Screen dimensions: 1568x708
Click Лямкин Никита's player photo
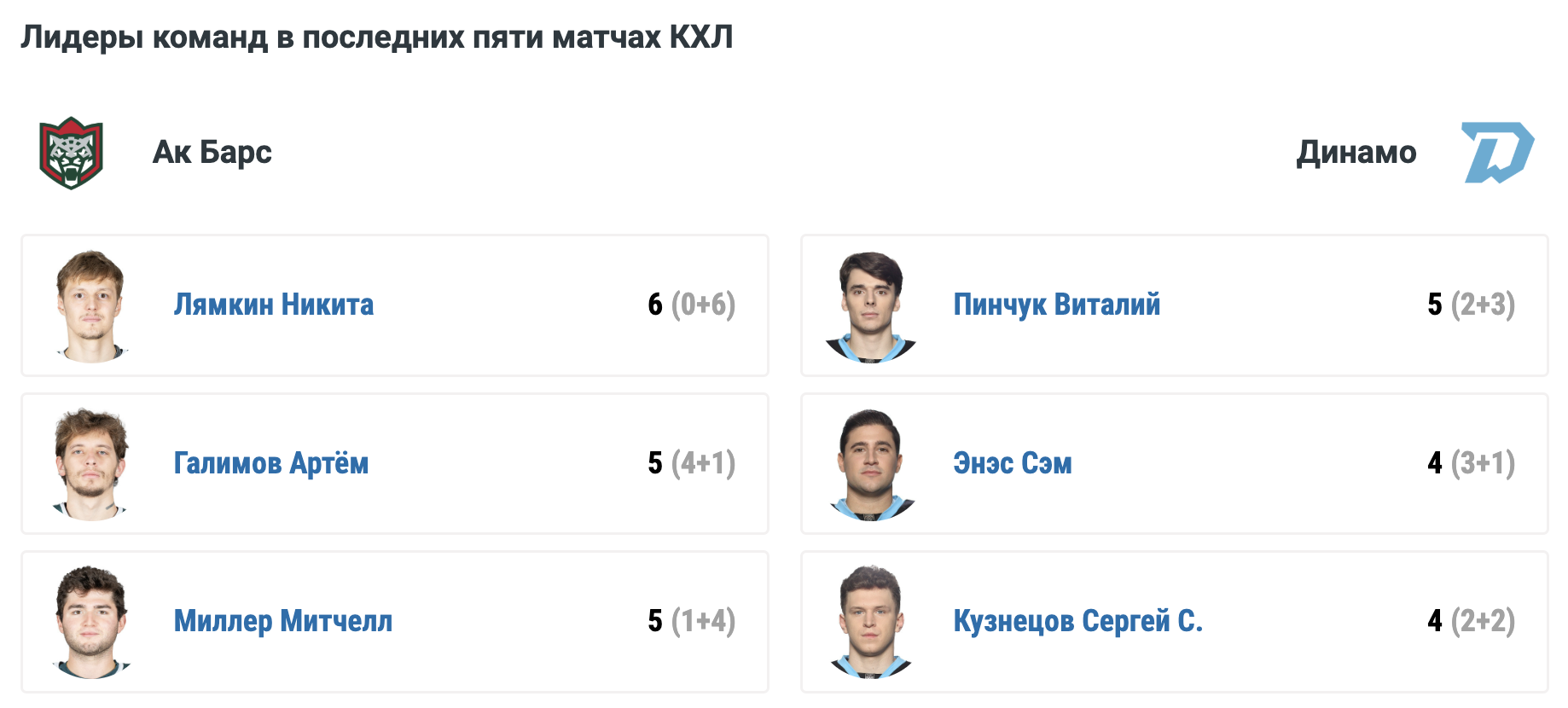click(x=91, y=306)
